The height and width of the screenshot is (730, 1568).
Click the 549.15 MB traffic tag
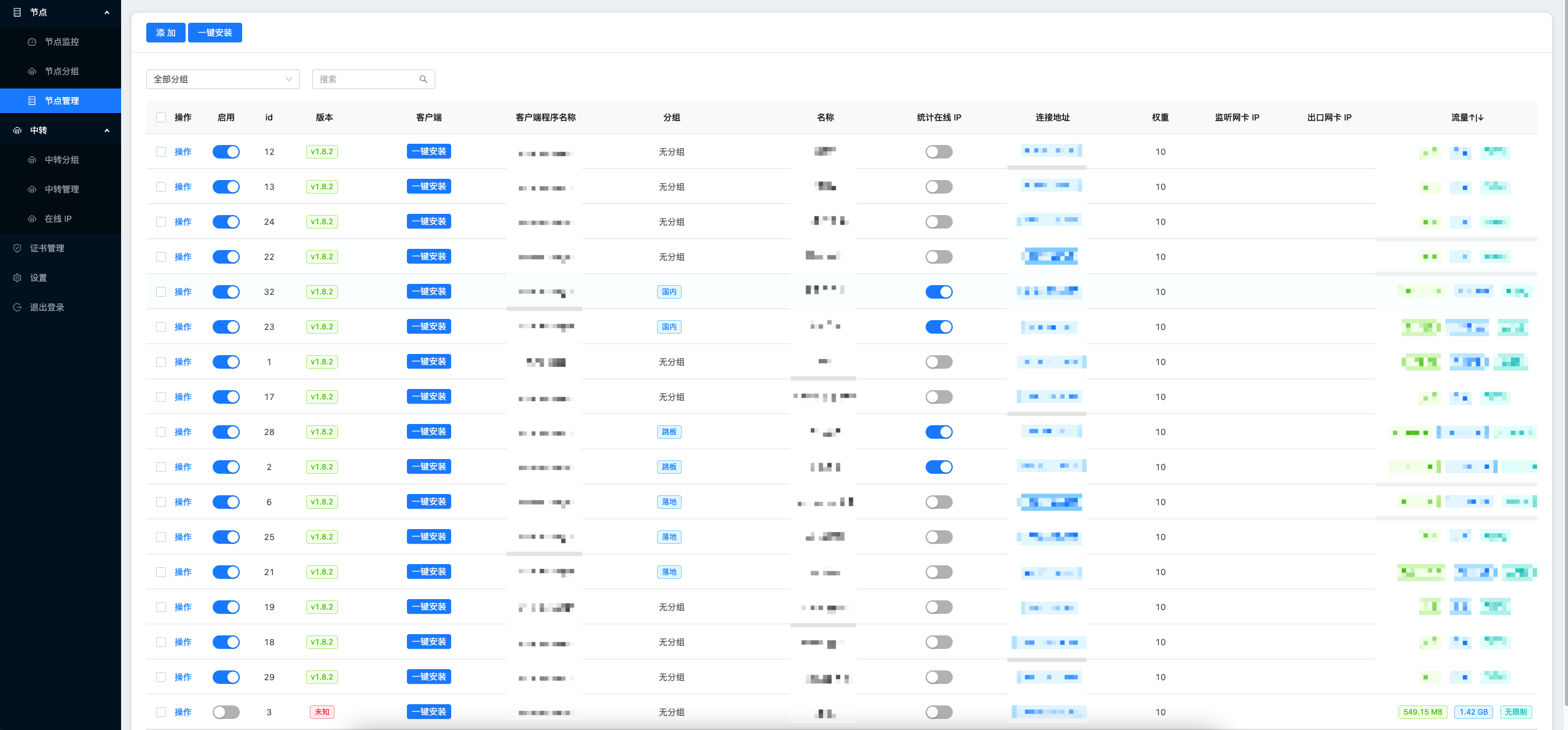click(x=1422, y=712)
